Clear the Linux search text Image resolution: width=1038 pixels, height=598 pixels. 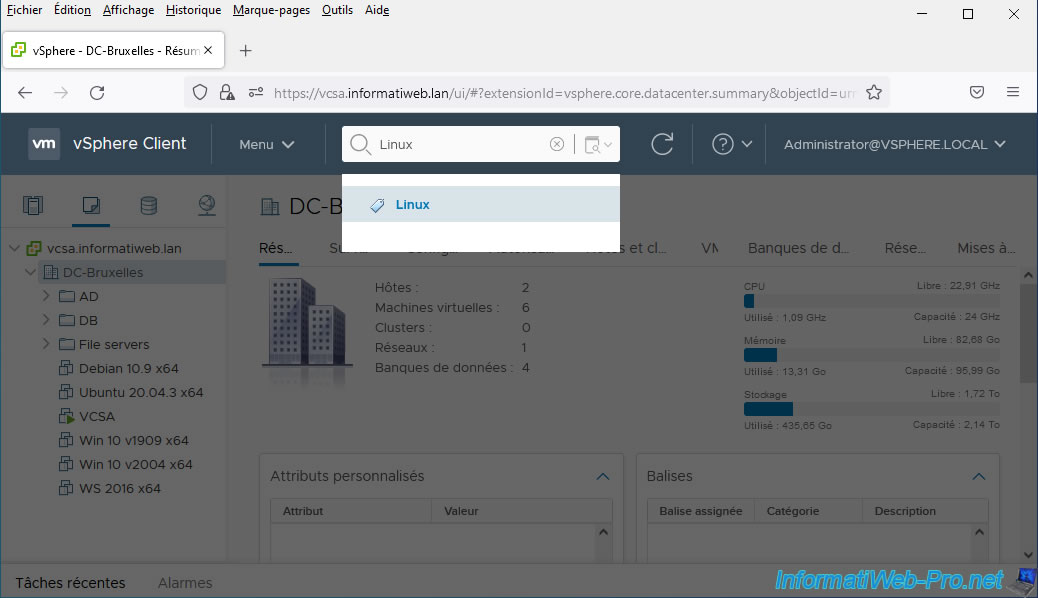557,144
